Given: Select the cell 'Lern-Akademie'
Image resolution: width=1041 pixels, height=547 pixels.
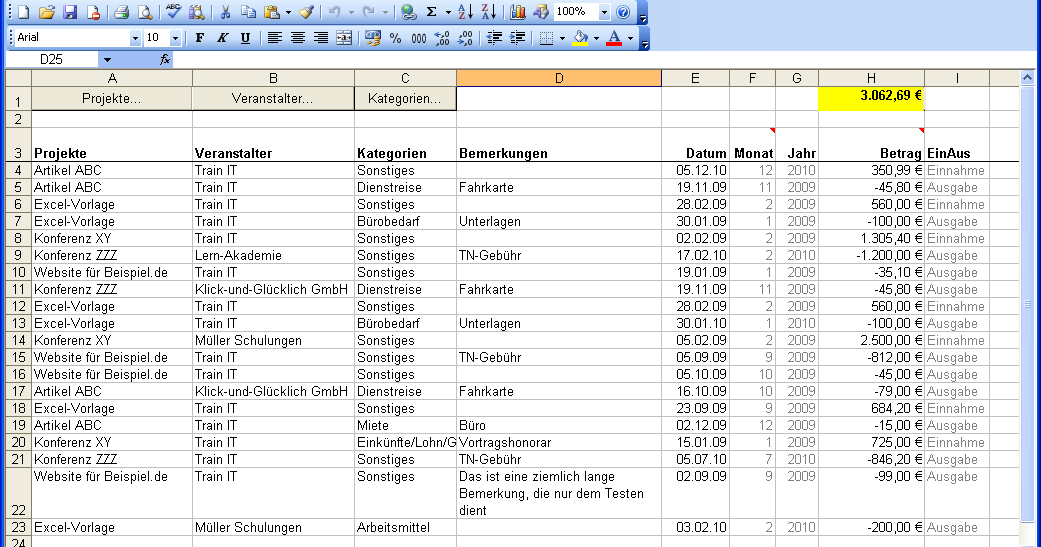Looking at the screenshot, I should pos(273,256).
